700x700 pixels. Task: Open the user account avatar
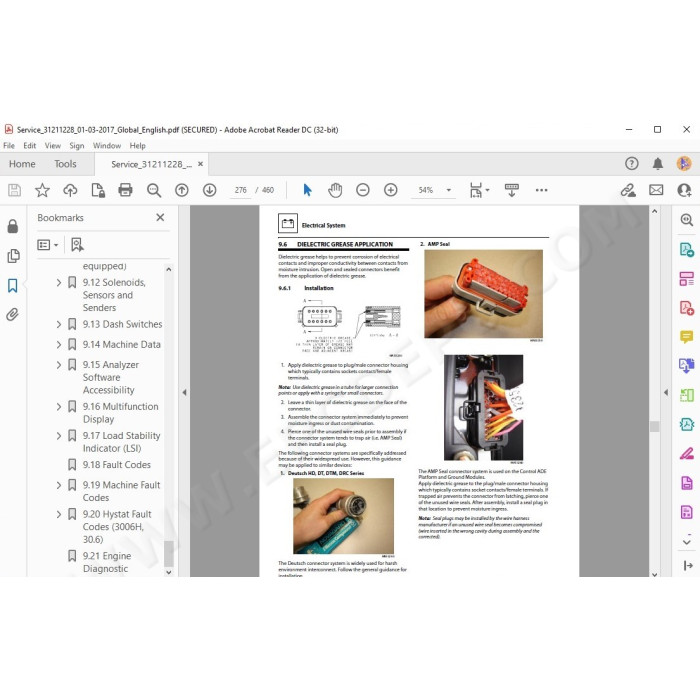(684, 164)
